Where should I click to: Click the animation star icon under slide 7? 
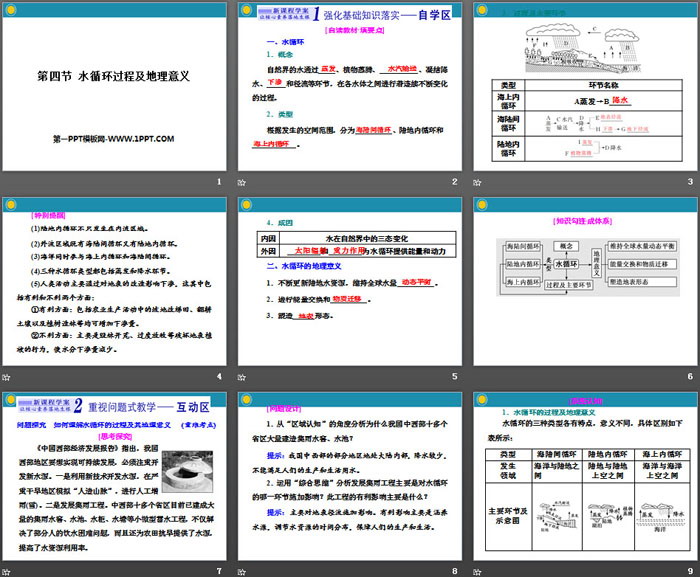click(x=6, y=572)
